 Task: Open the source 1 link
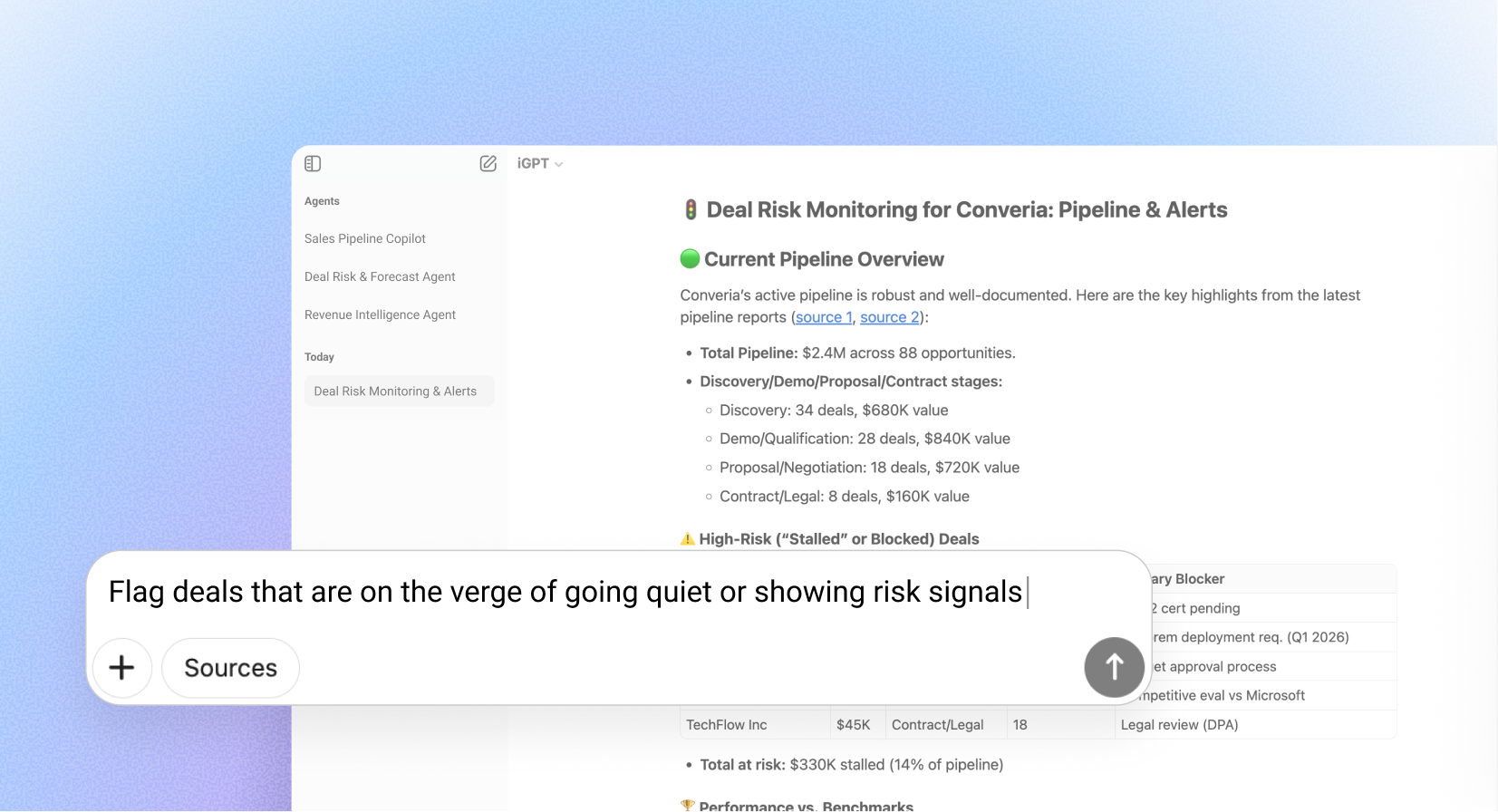823,317
